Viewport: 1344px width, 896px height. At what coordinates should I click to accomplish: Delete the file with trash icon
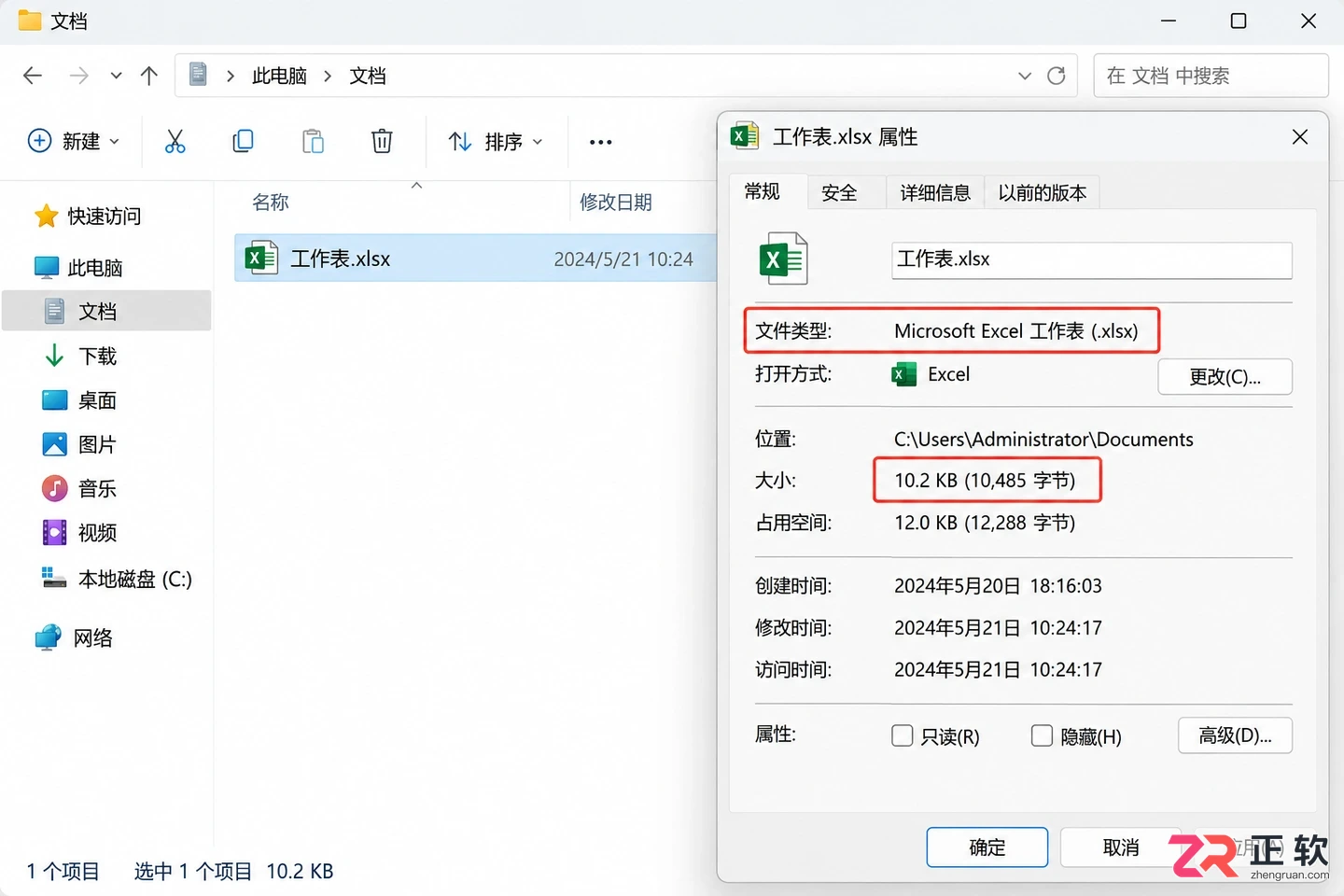click(382, 141)
